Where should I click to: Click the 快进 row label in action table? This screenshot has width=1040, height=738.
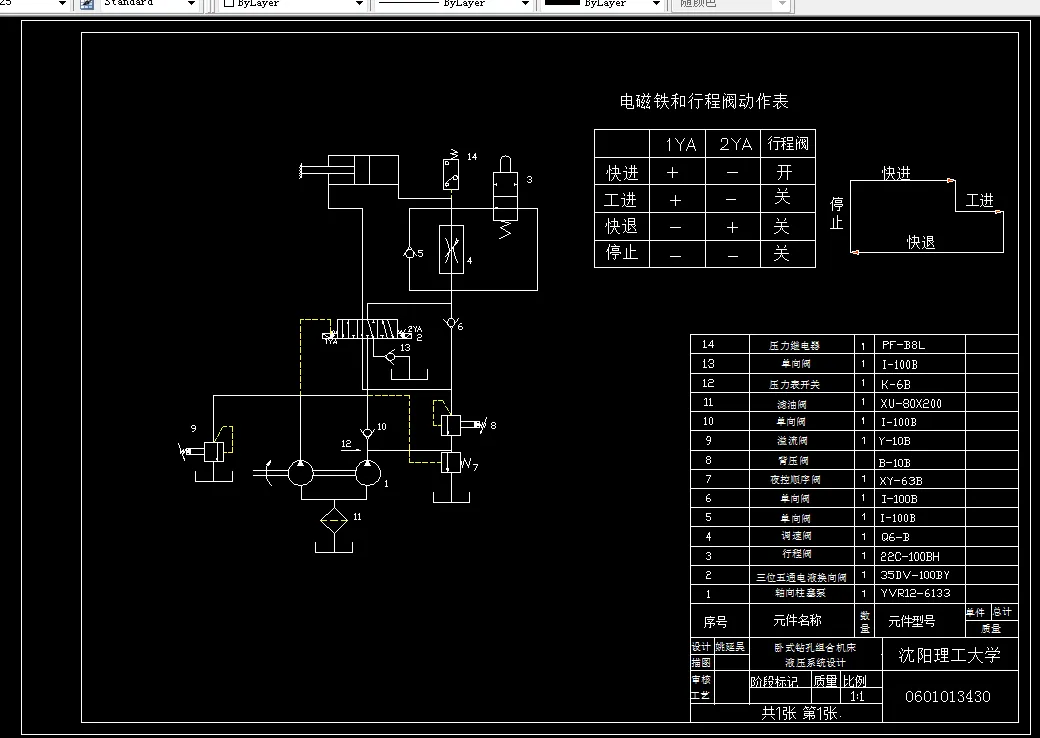coord(622,173)
